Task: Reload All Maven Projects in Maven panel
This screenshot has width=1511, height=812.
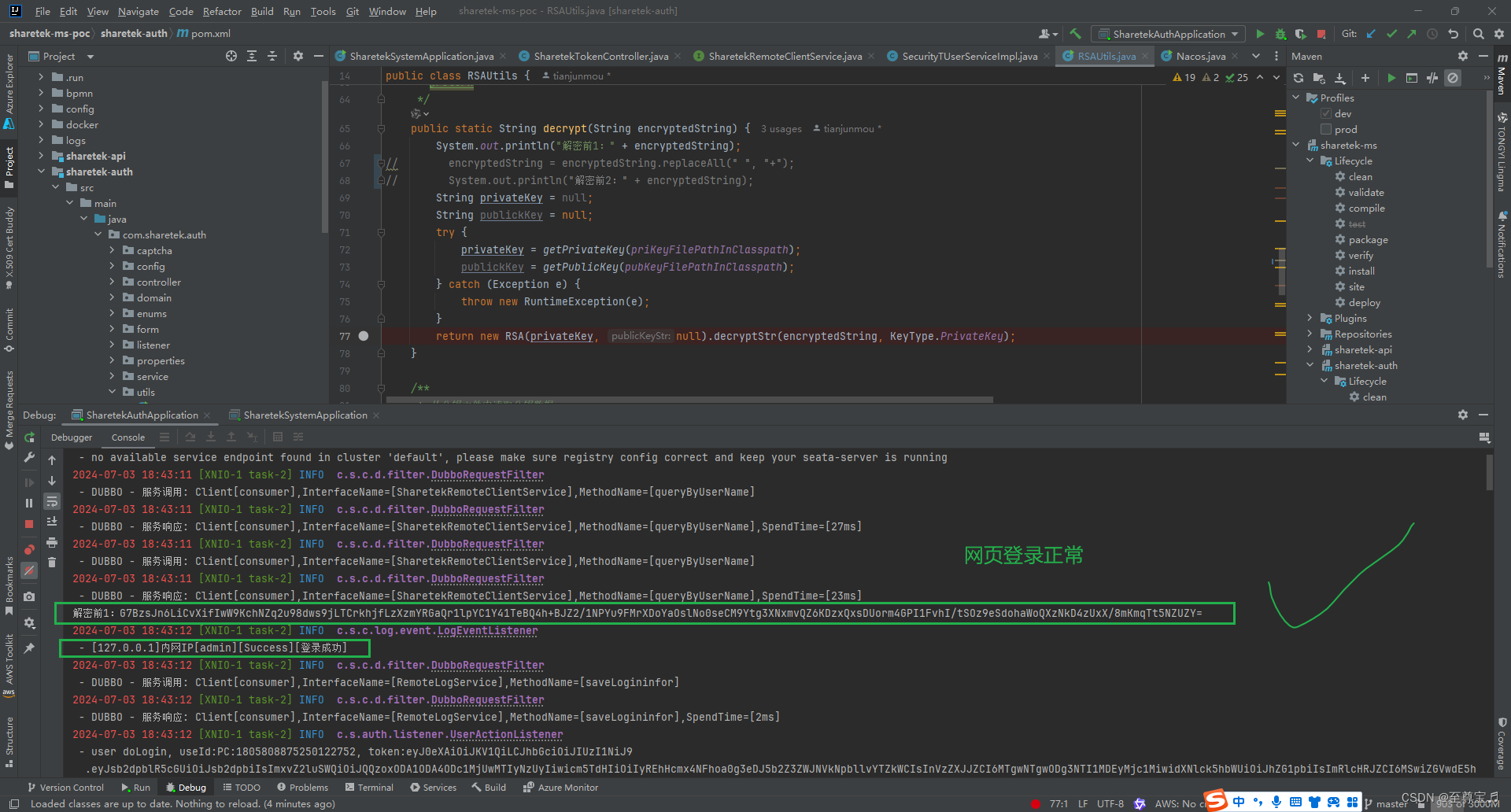Action: [1298, 78]
